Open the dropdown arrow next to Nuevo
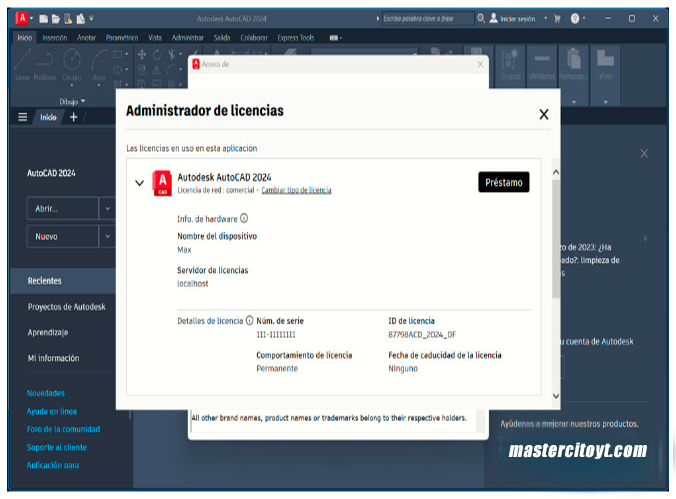 [x=107, y=236]
